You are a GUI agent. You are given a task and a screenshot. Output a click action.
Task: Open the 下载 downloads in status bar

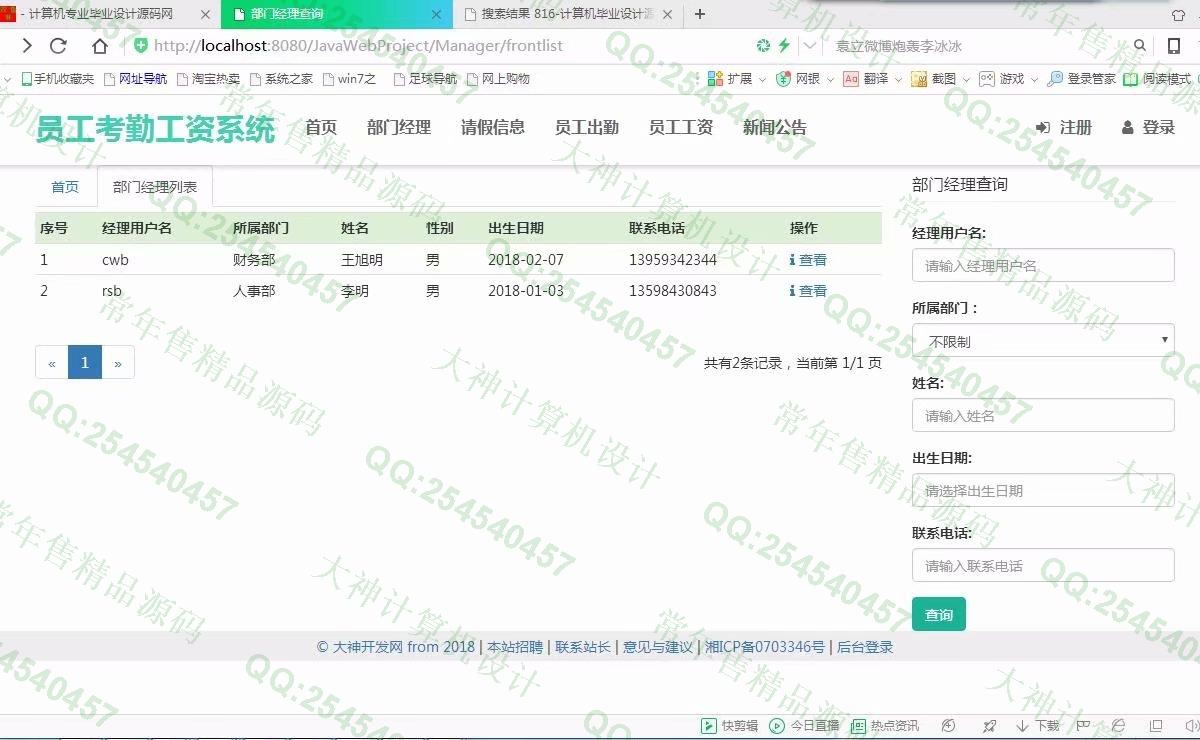coord(1037,726)
